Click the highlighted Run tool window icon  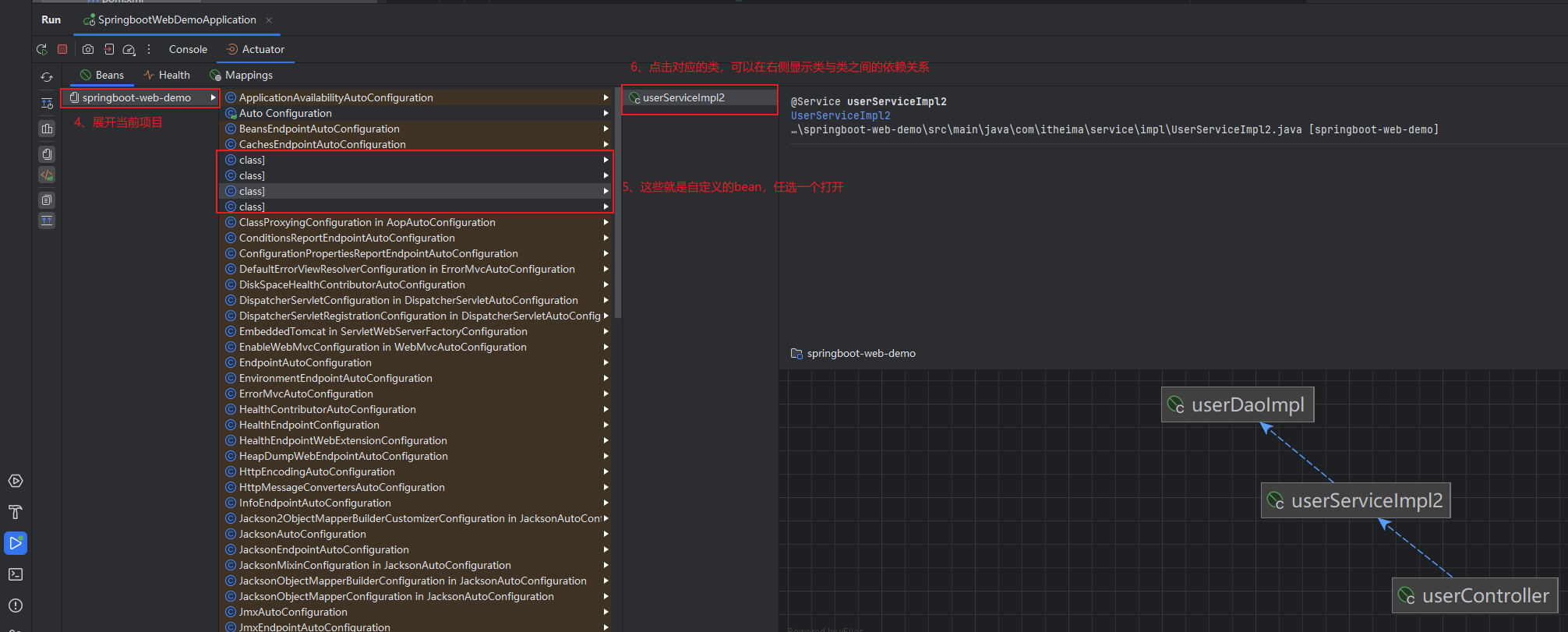tap(16, 542)
